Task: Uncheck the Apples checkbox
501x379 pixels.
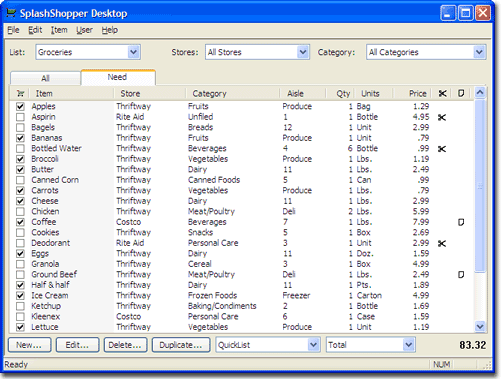Action: 20,106
